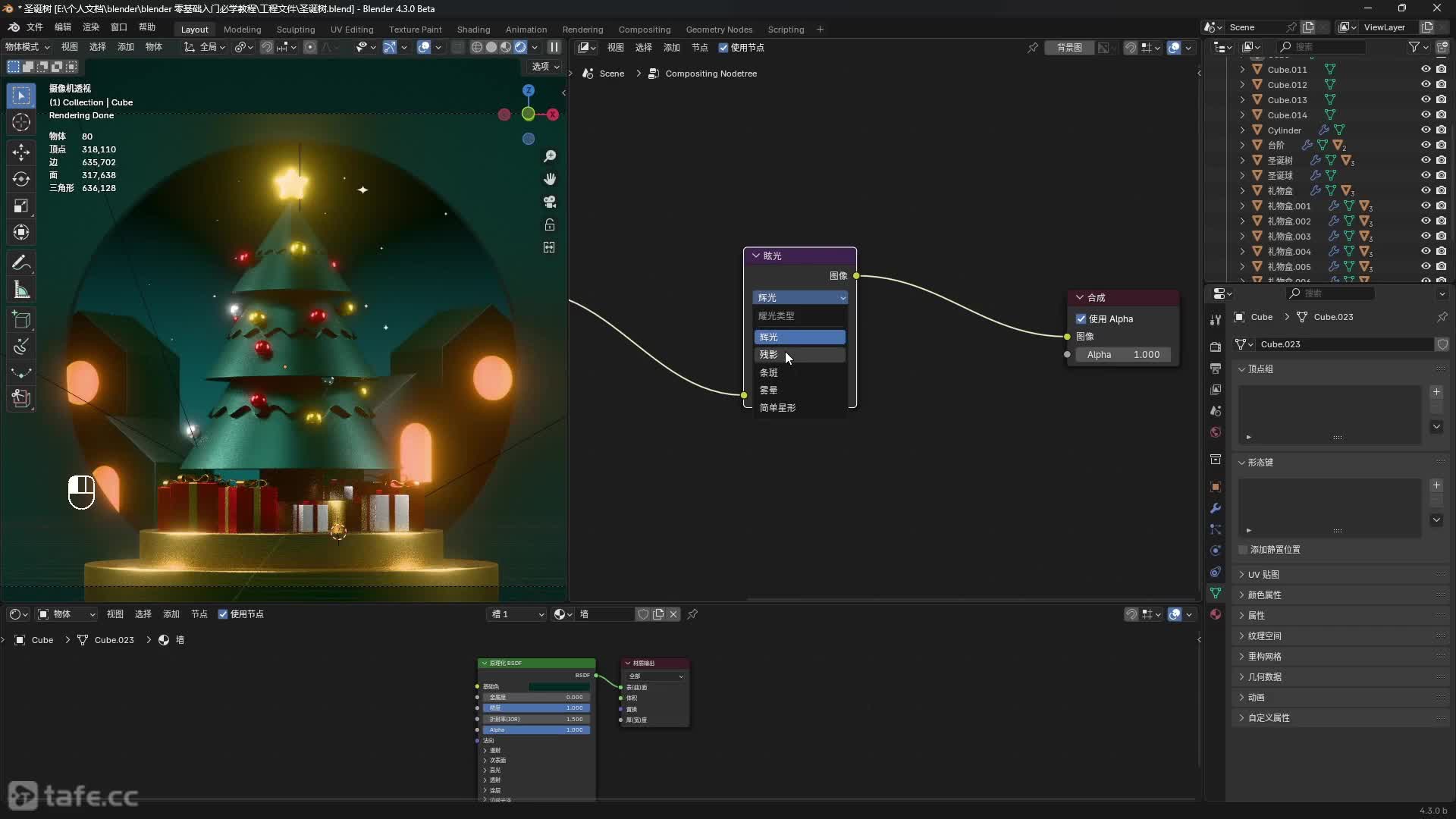Adjust the Alpha 1.000 slider field

1122,355
